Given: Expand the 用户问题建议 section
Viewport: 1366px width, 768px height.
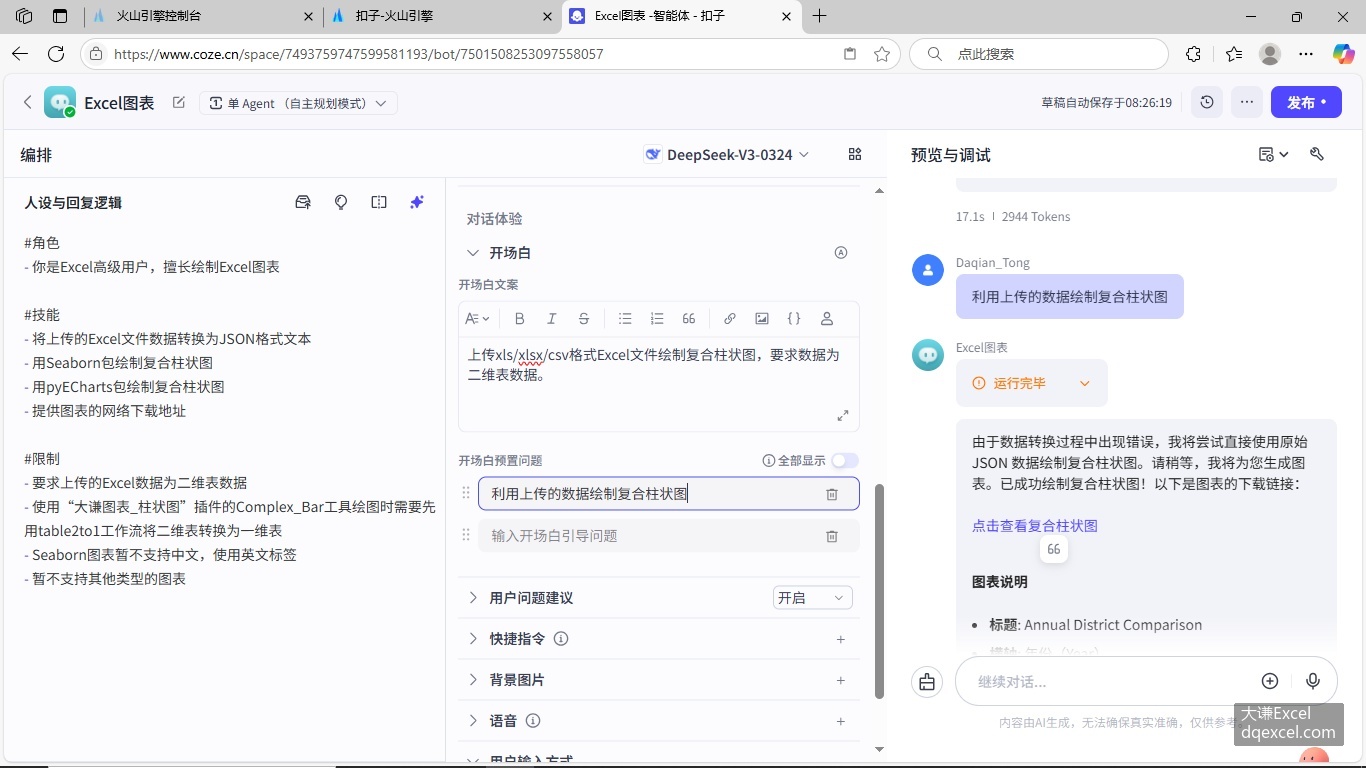Looking at the screenshot, I should (473, 598).
